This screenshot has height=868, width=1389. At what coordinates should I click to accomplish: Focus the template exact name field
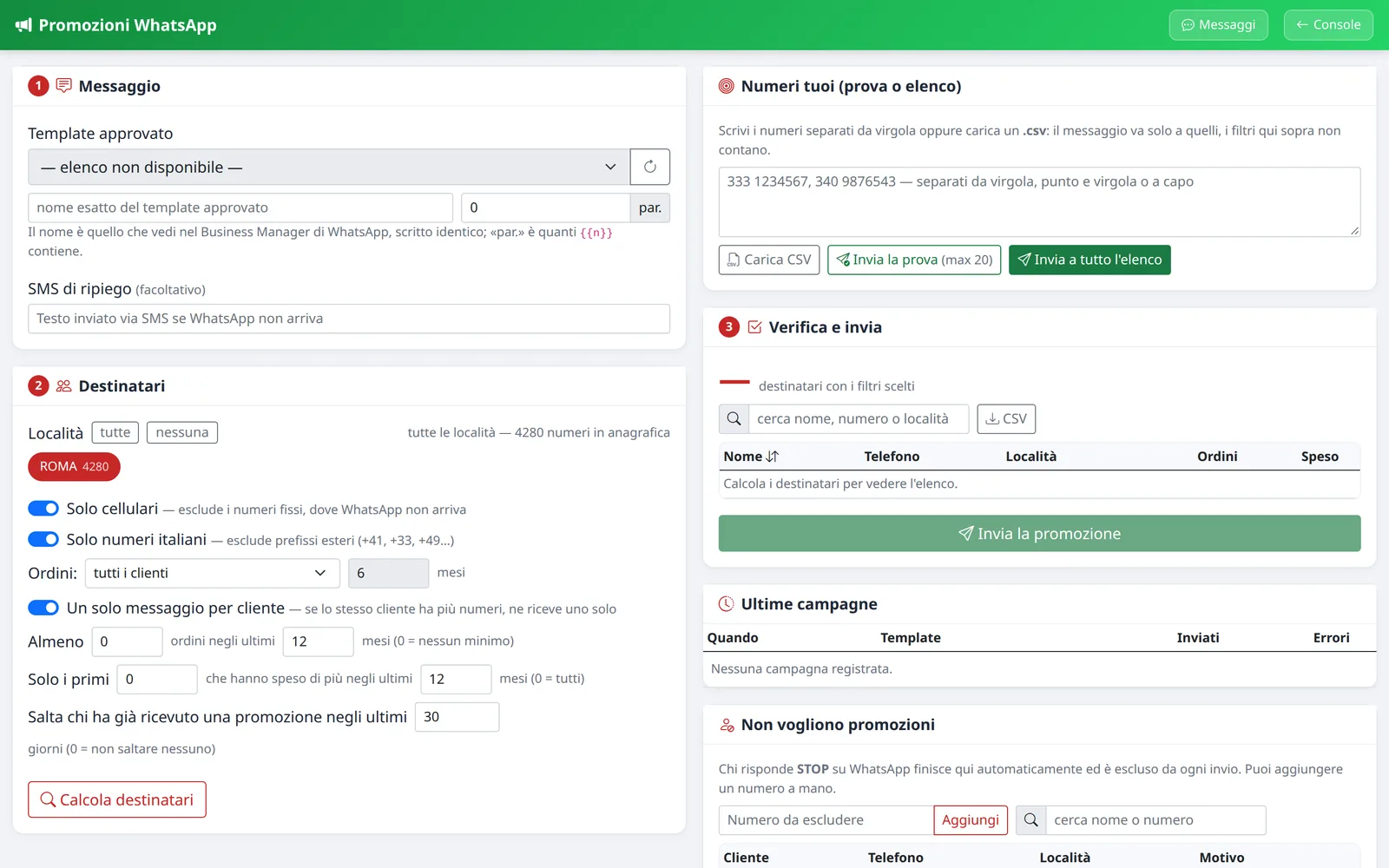240,207
